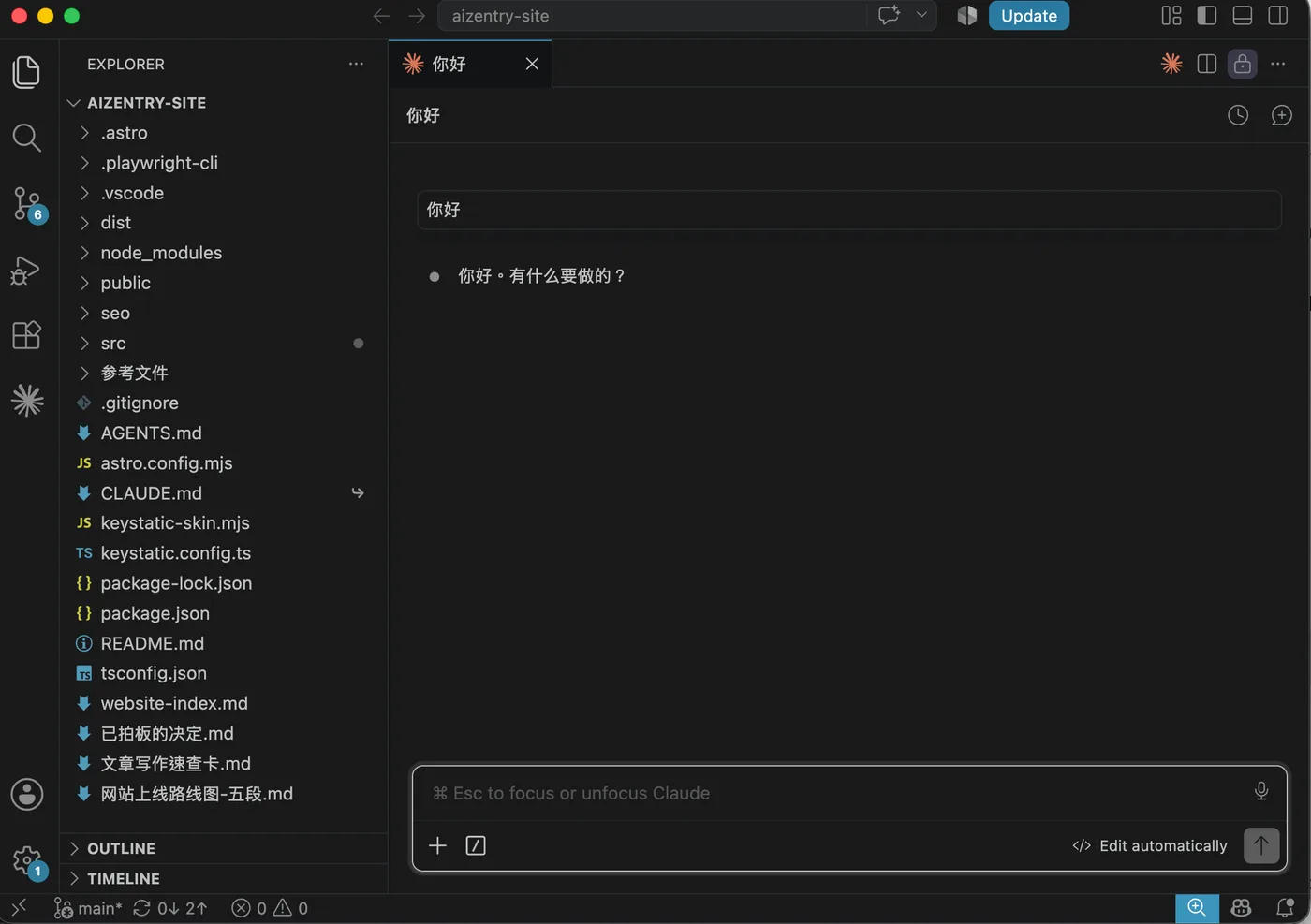The image size is (1311, 924).
Task: Toggle the editor group lock
Action: 1243,64
